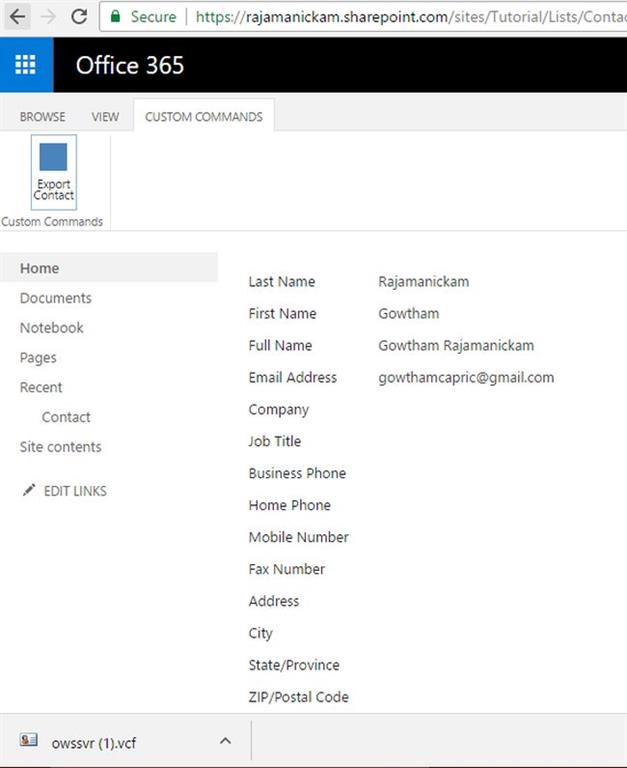Open the Office 365 app launcher grid
The width and height of the screenshot is (627, 768).
tap(25, 65)
